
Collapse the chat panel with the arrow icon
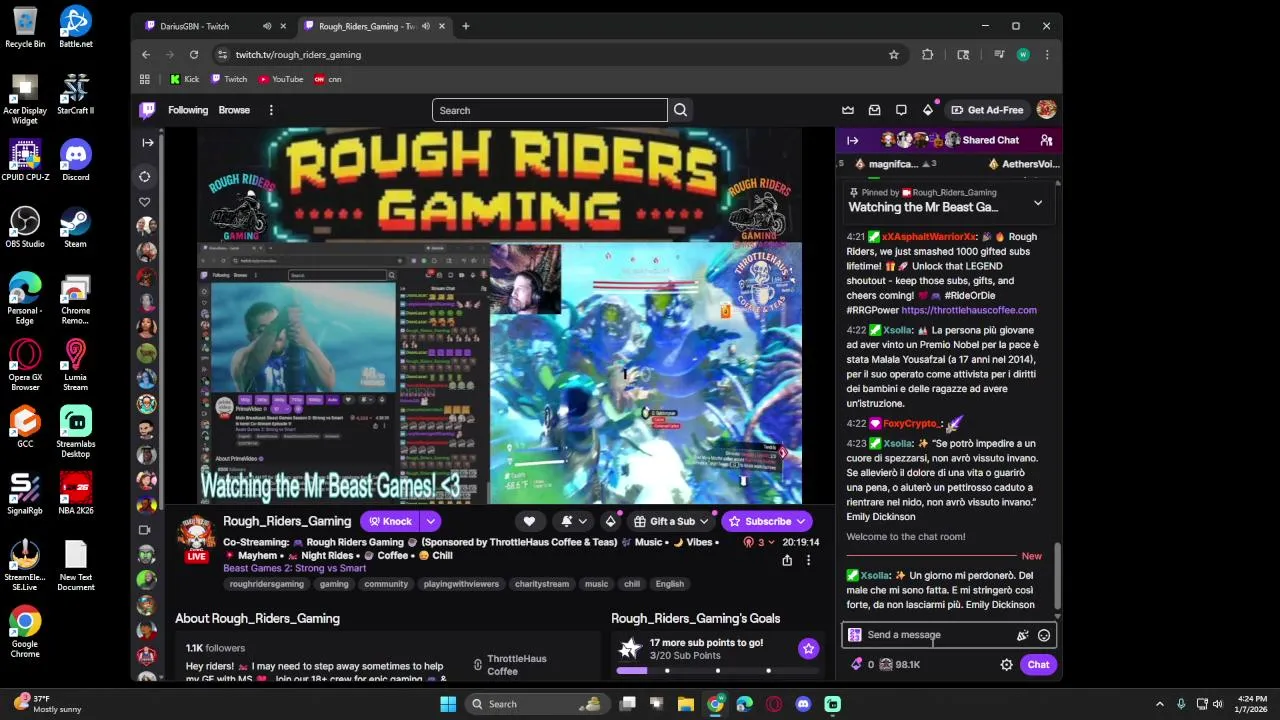[852, 140]
